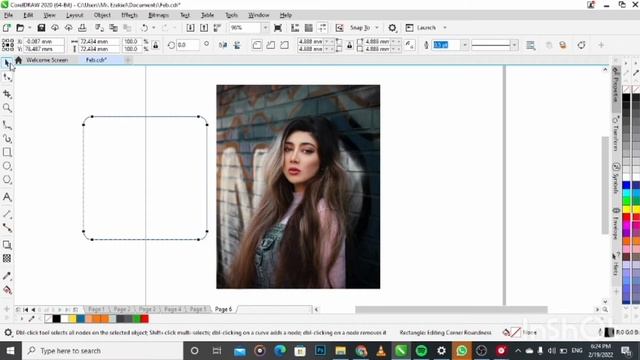Select the Interactive Fill tool

coord(7,290)
